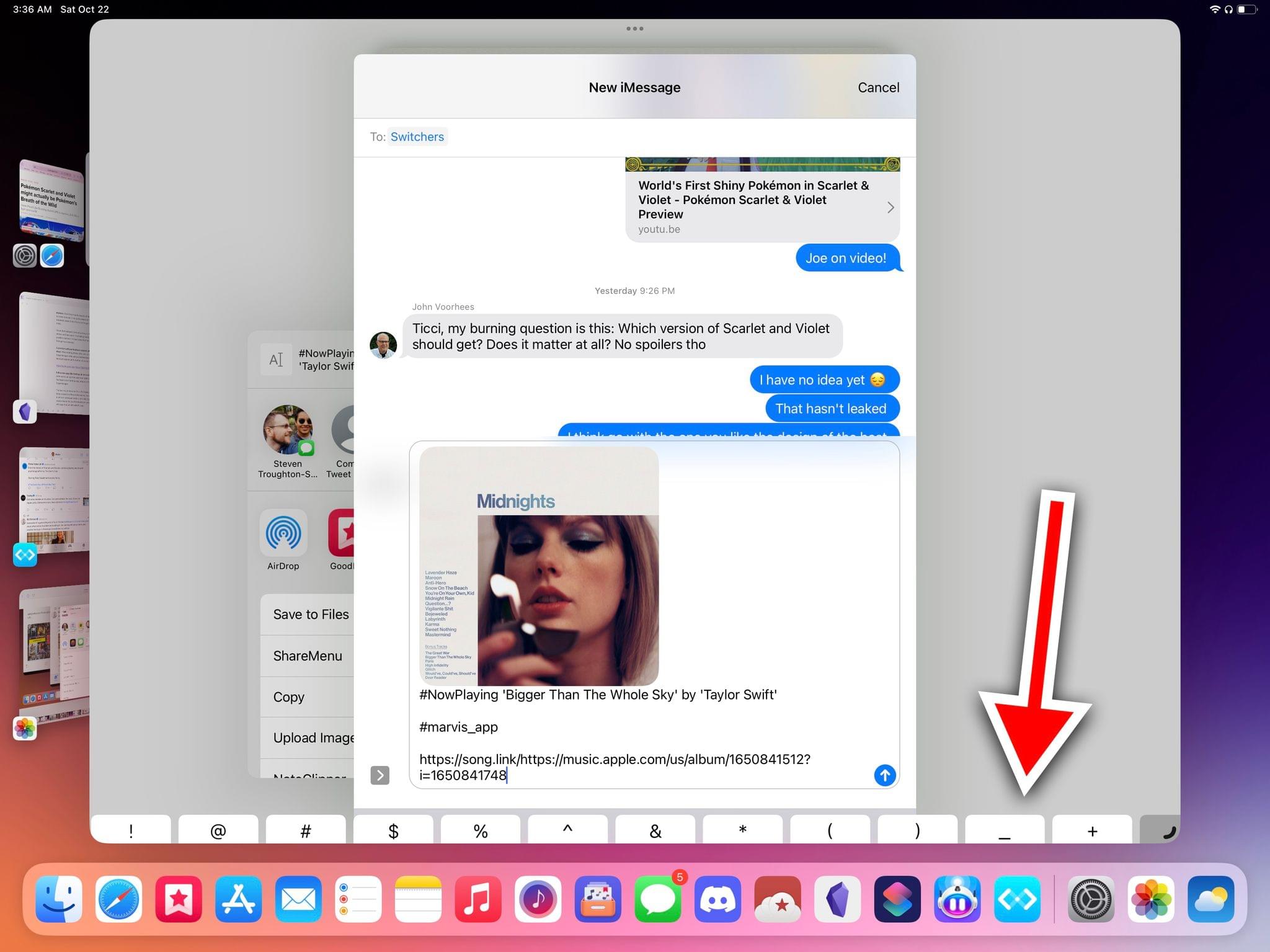Open Settings from the dock
Viewport: 1270px width, 952px height.
click(x=1091, y=899)
